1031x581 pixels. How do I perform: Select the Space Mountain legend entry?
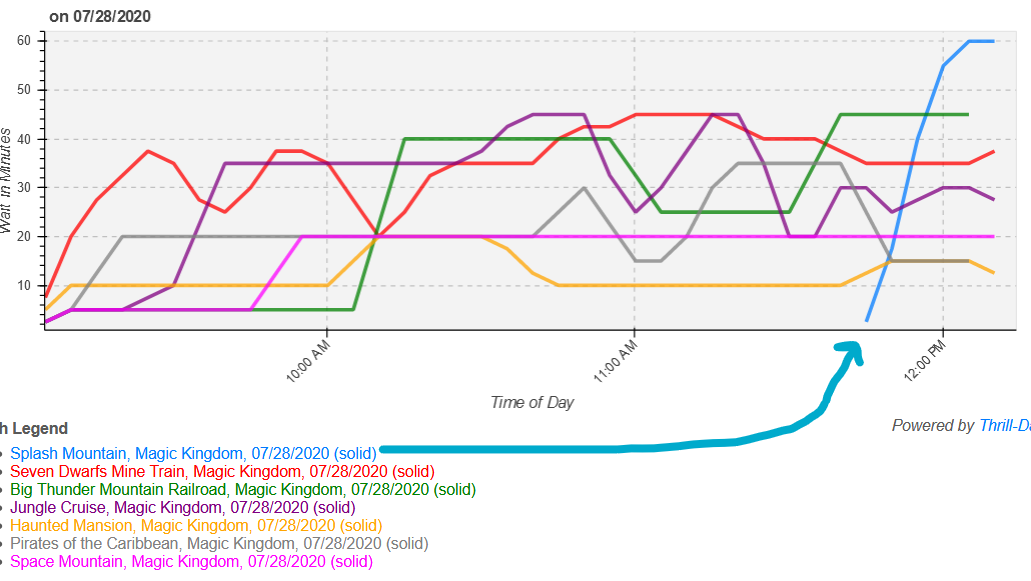tap(191, 561)
